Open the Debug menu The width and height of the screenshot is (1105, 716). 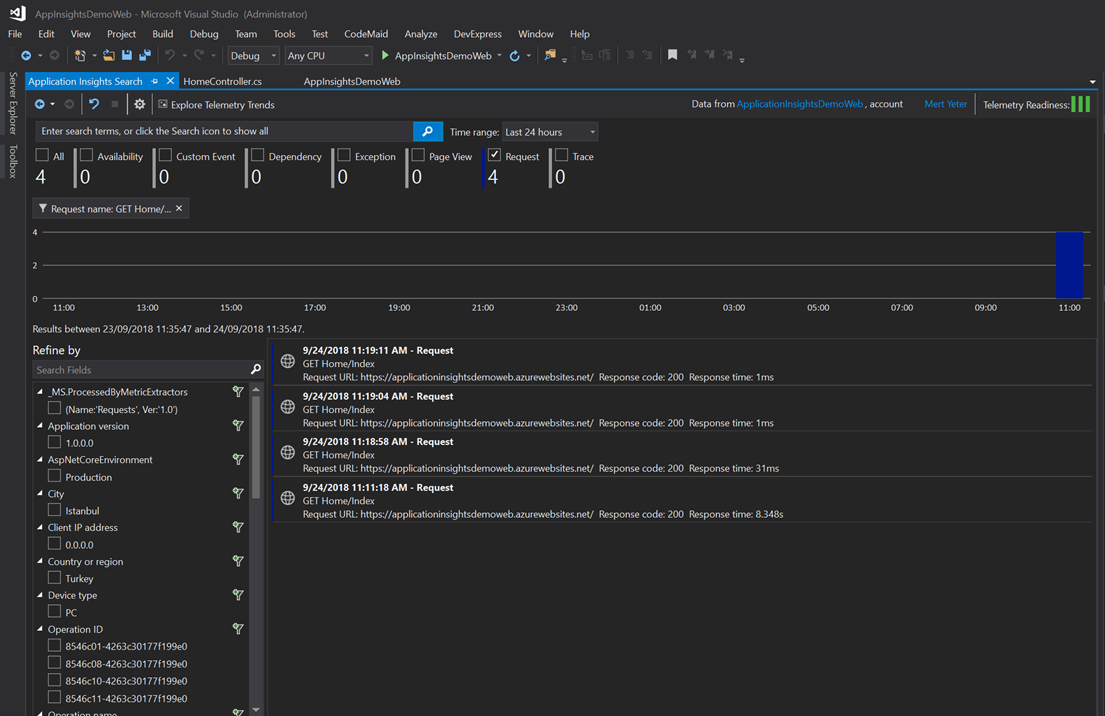coord(204,34)
